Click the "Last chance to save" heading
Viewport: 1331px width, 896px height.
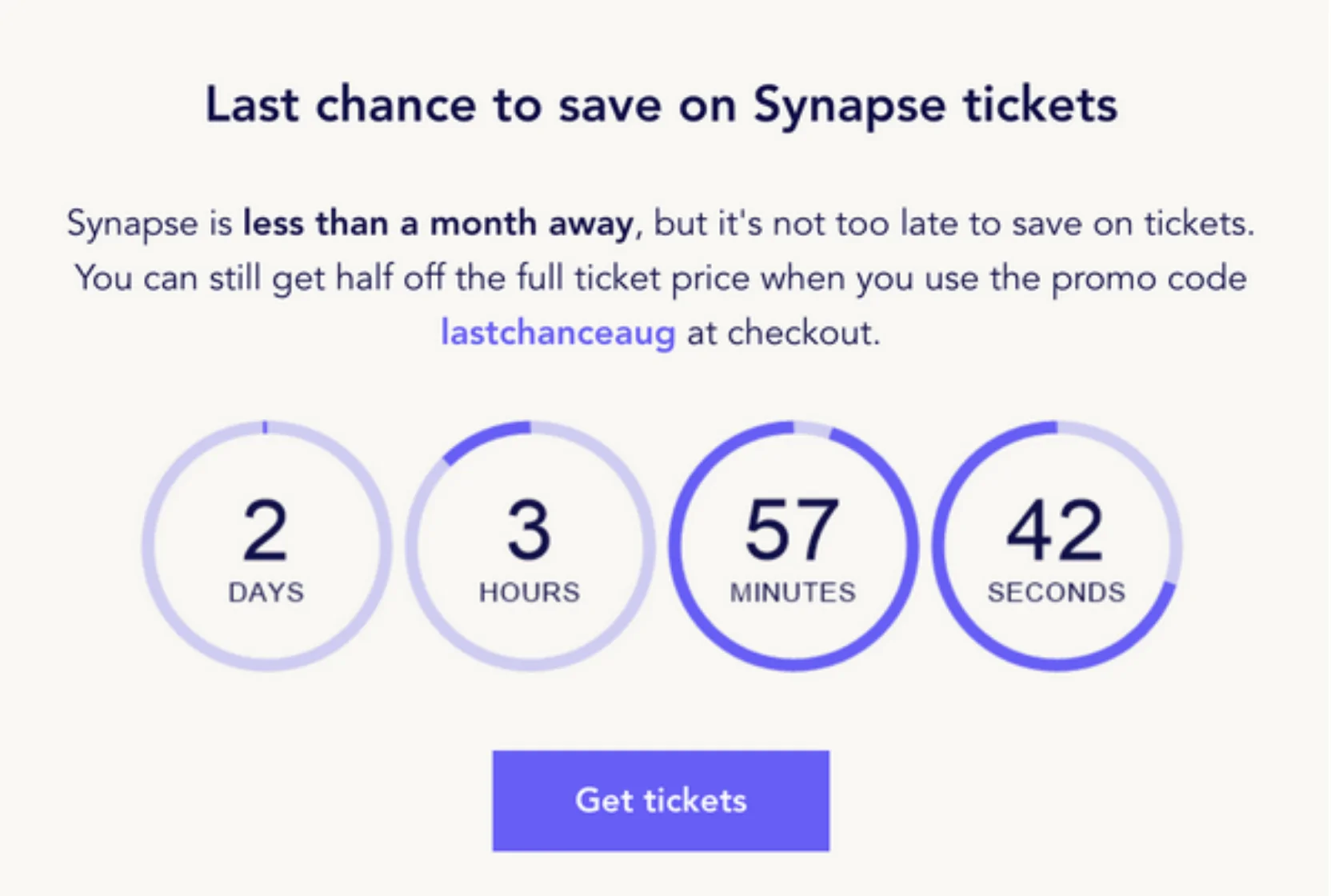tap(661, 105)
